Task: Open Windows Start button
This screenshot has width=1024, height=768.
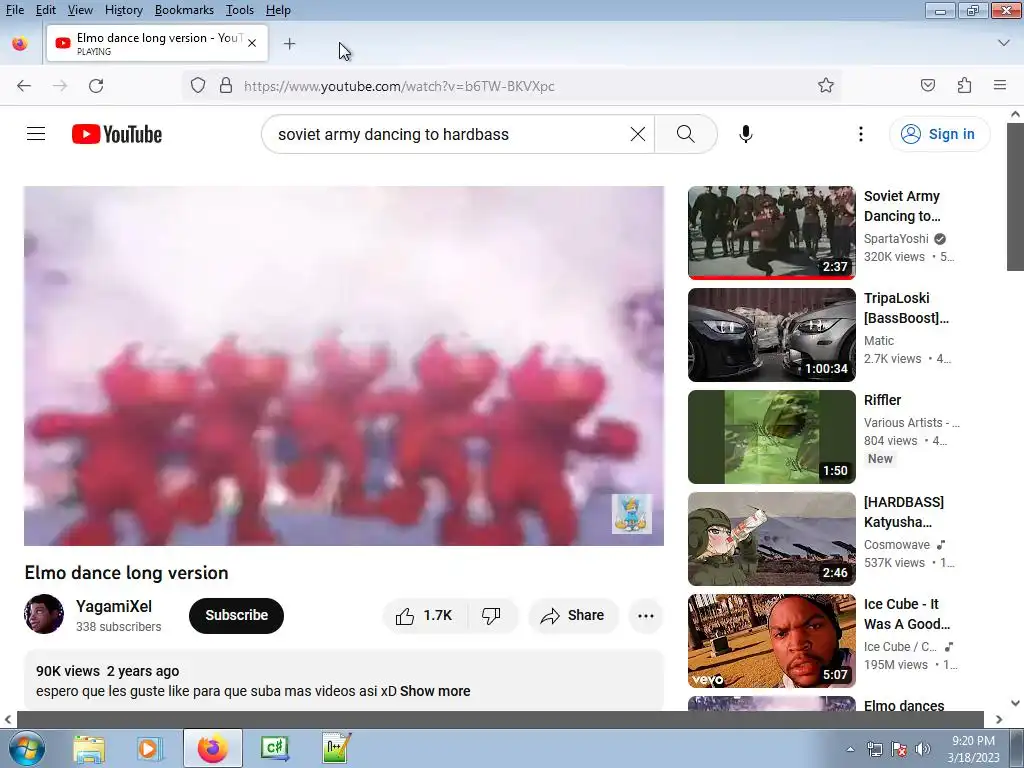Action: tap(27, 748)
